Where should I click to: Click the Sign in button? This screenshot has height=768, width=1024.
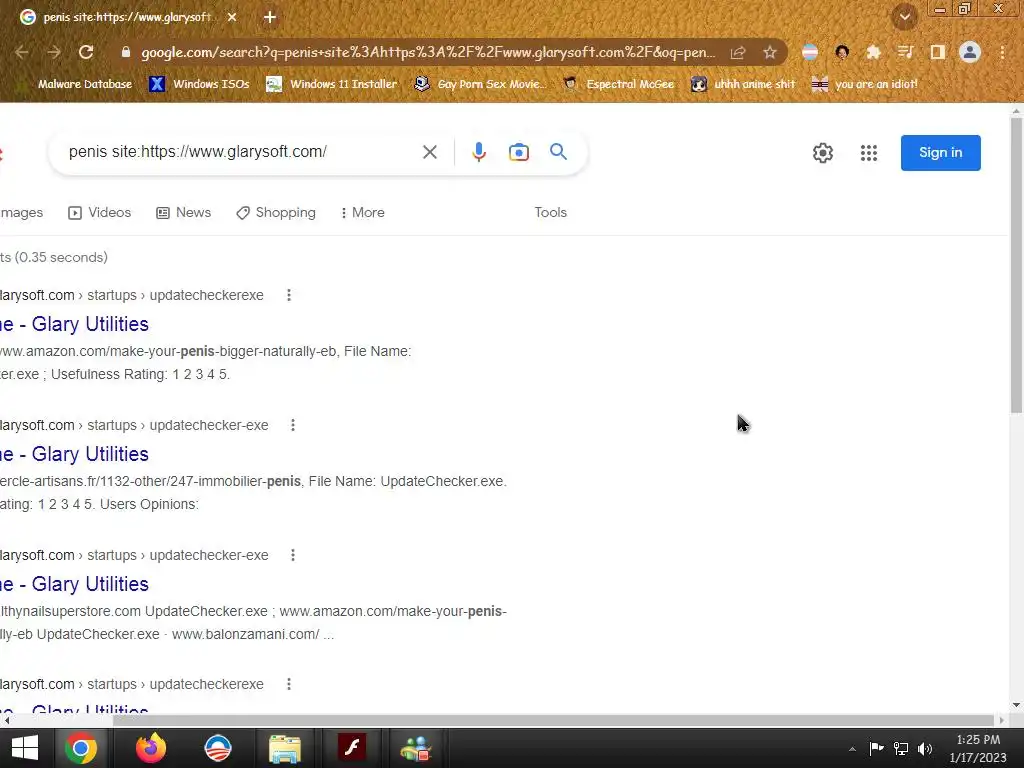[940, 153]
